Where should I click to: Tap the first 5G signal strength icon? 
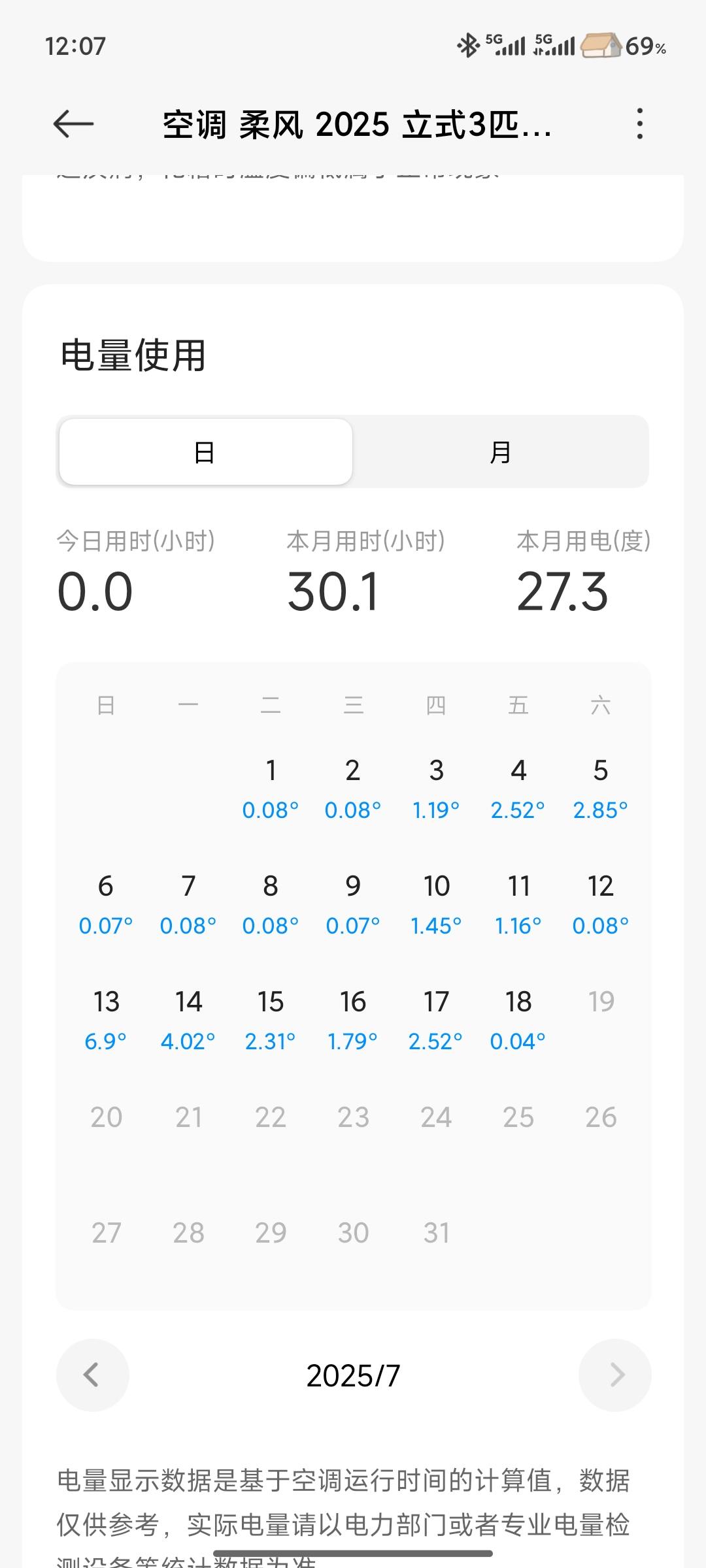505,45
